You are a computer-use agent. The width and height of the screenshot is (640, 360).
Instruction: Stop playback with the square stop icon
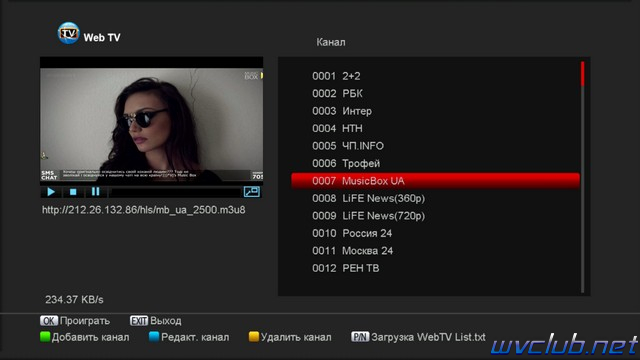click(73, 191)
